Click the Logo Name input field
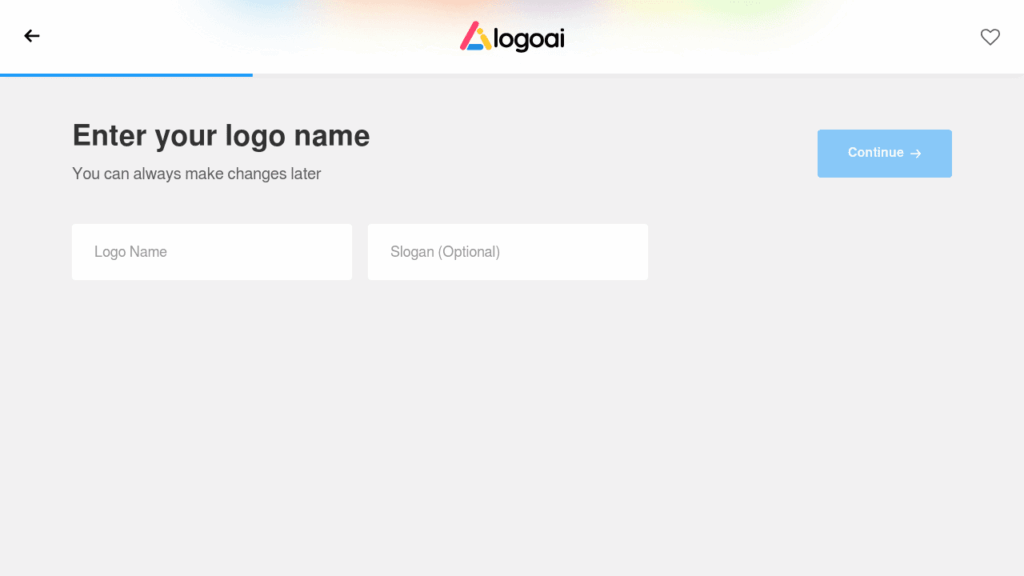Screen dimensions: 1024x576 point(211,251)
